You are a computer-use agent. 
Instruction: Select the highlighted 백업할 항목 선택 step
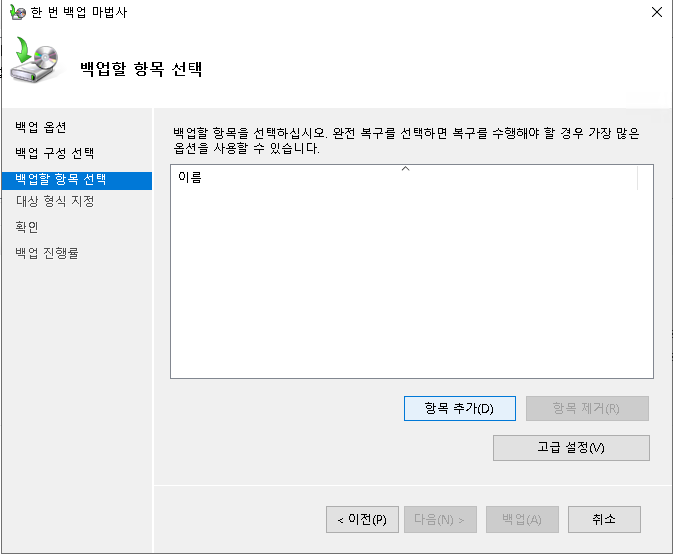60,180
